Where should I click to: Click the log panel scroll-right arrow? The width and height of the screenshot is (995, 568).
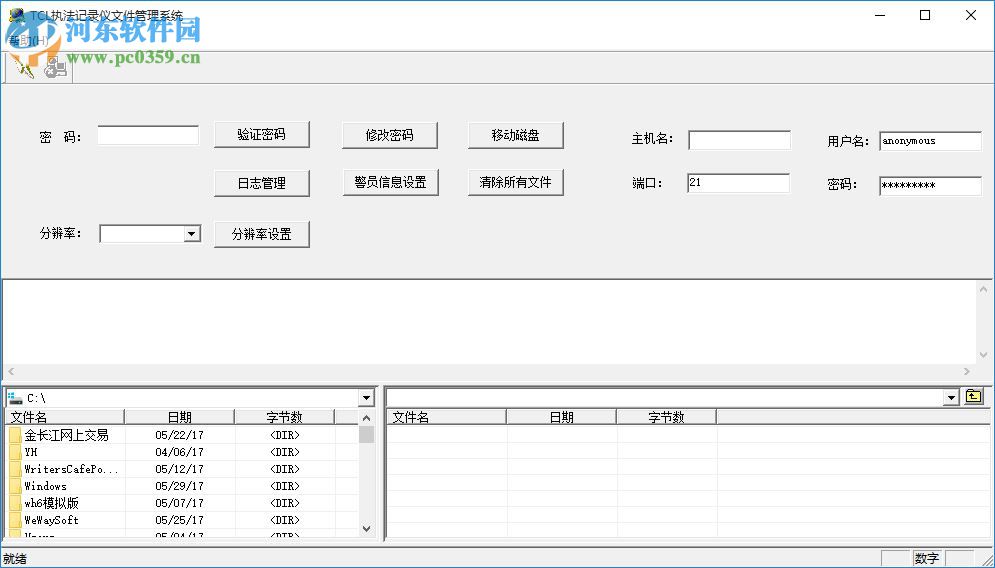point(967,371)
